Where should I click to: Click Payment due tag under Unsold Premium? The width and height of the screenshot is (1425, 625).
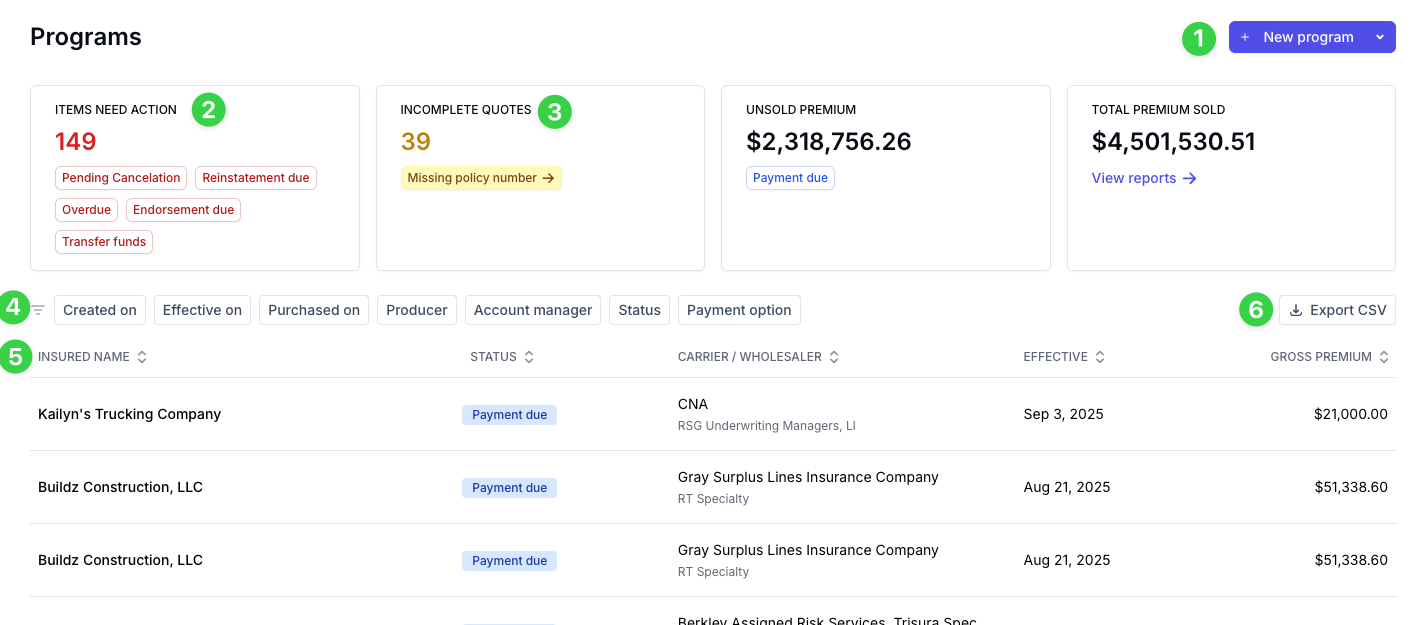point(790,178)
